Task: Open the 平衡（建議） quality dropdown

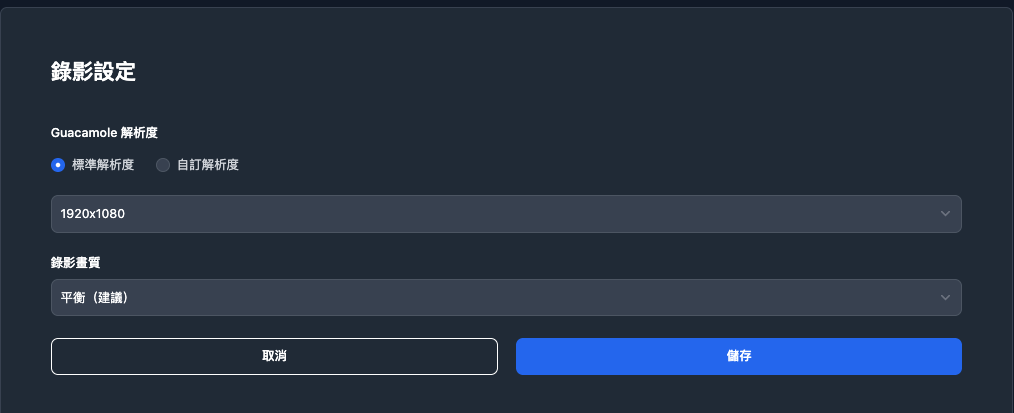Action: click(506, 298)
